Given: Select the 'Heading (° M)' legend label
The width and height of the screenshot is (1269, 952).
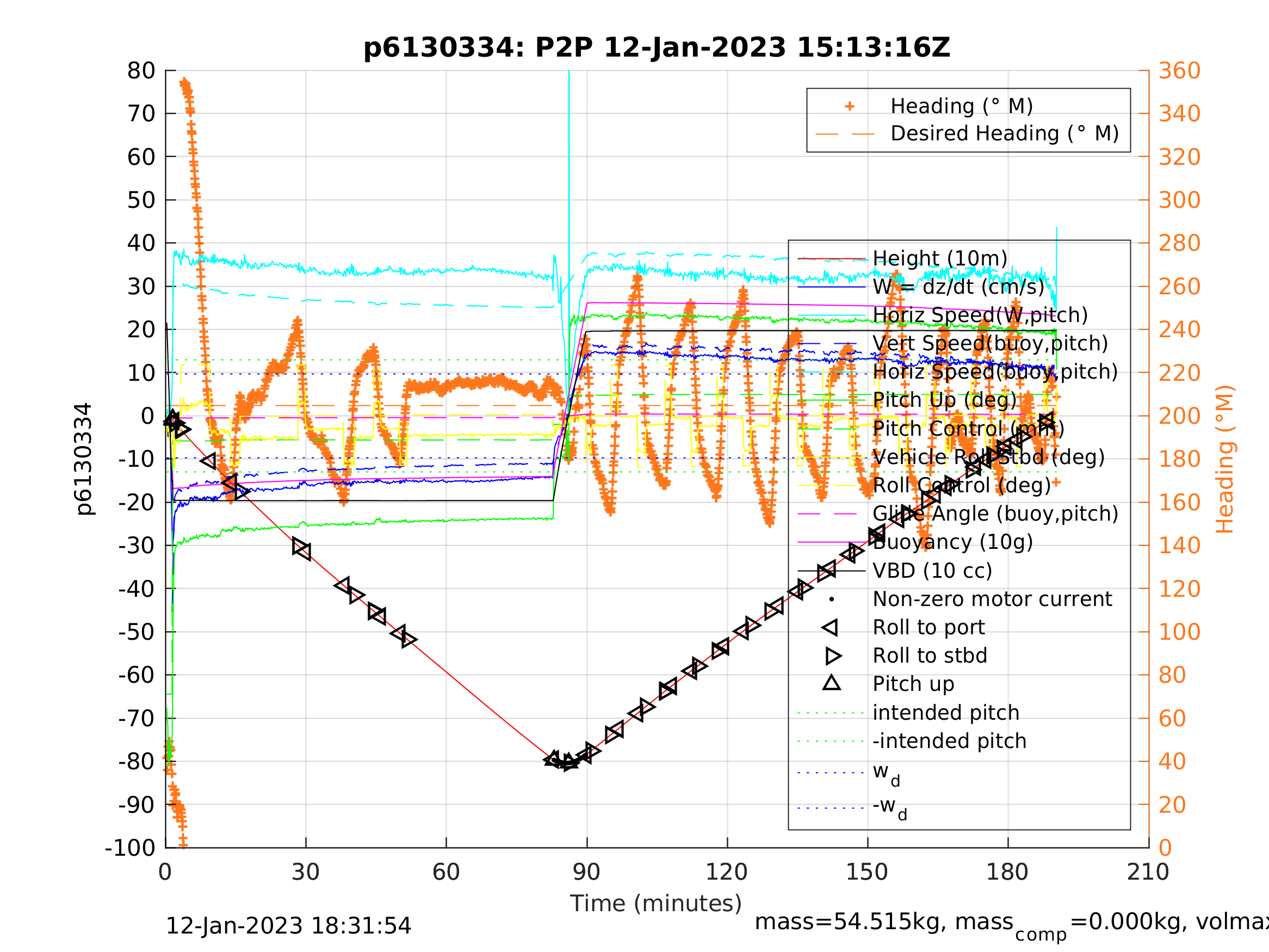Looking at the screenshot, I should point(962,107).
